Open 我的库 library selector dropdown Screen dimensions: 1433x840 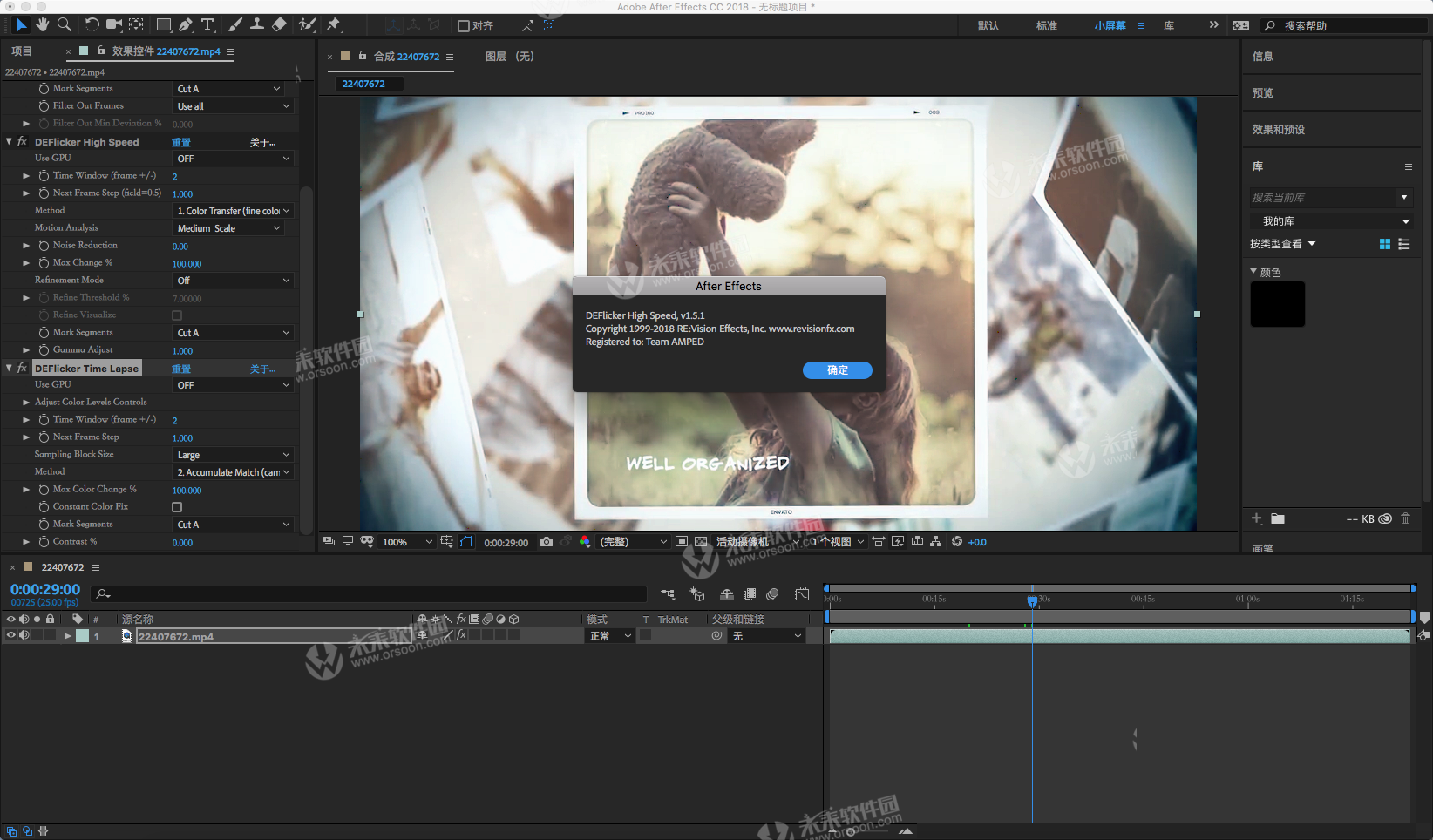(x=1331, y=221)
